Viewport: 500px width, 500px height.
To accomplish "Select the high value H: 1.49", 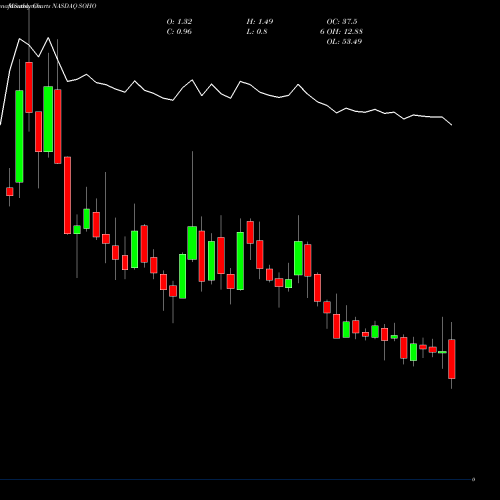I will 260,22.
